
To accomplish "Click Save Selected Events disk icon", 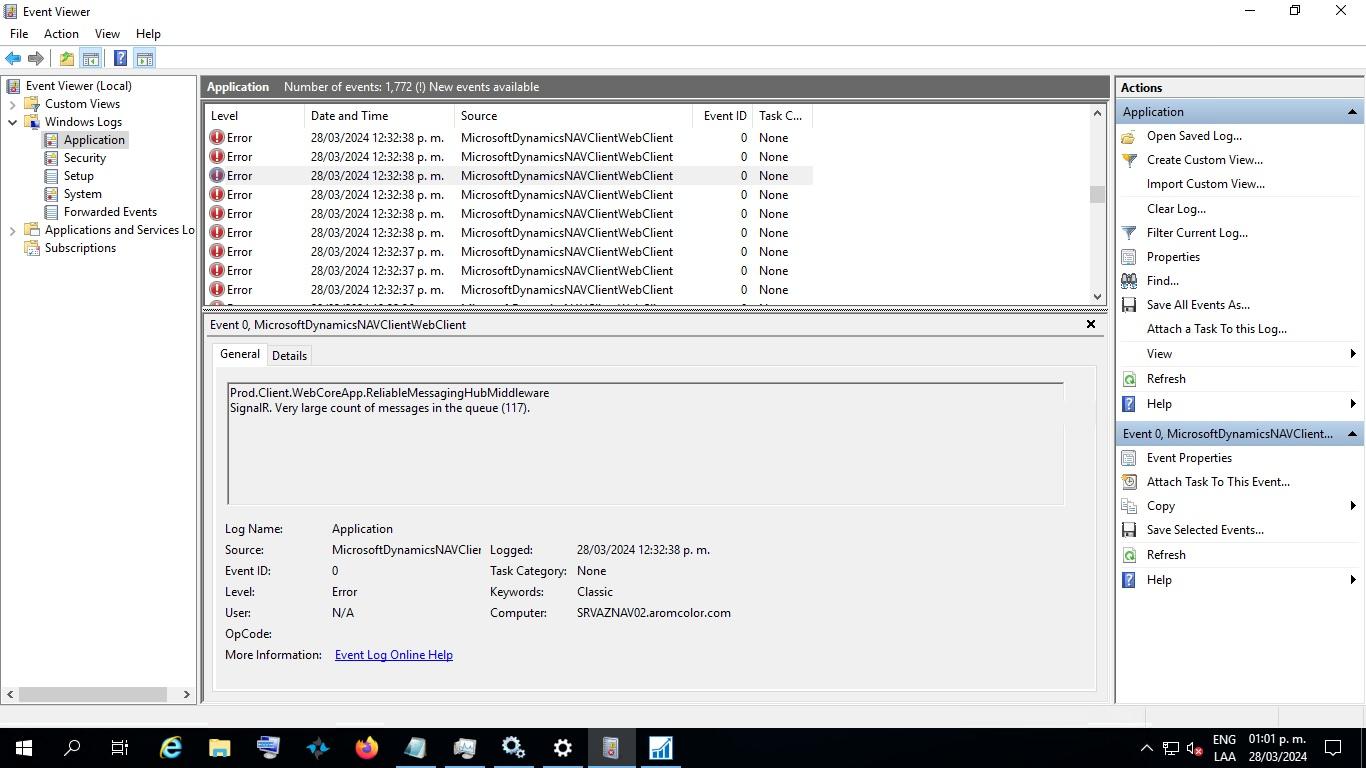I will click(x=1129, y=530).
